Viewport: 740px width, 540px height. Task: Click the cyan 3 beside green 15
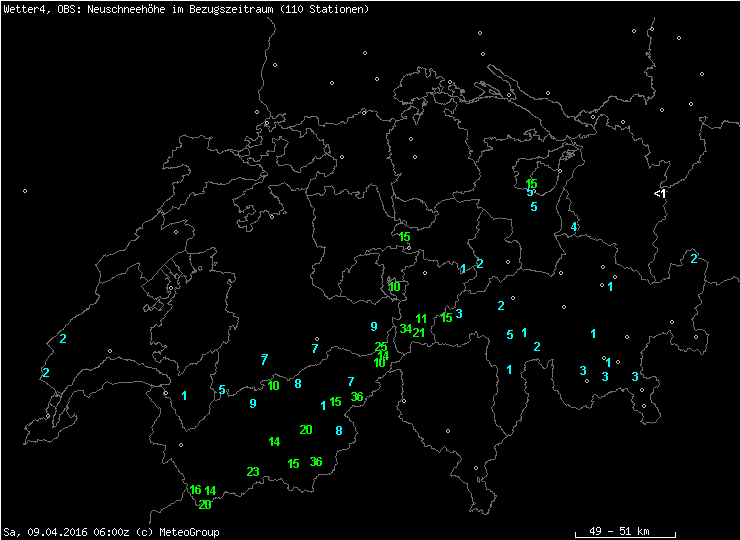pyautogui.click(x=459, y=314)
